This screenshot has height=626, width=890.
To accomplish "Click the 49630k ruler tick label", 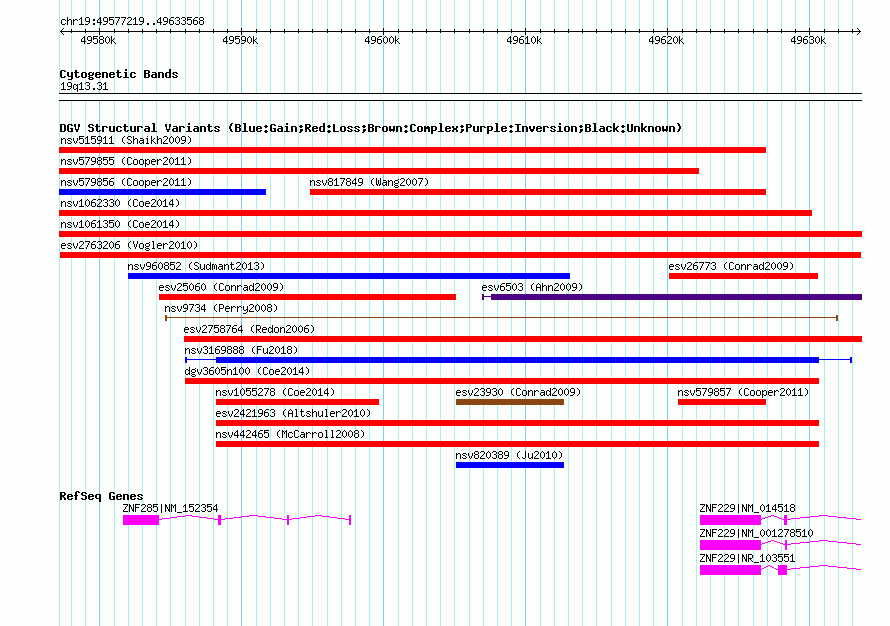I will 808,40.
